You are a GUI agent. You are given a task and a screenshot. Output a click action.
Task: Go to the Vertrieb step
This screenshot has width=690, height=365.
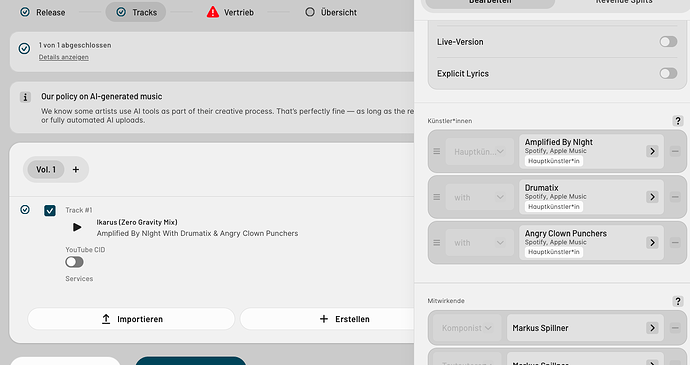pos(231,12)
